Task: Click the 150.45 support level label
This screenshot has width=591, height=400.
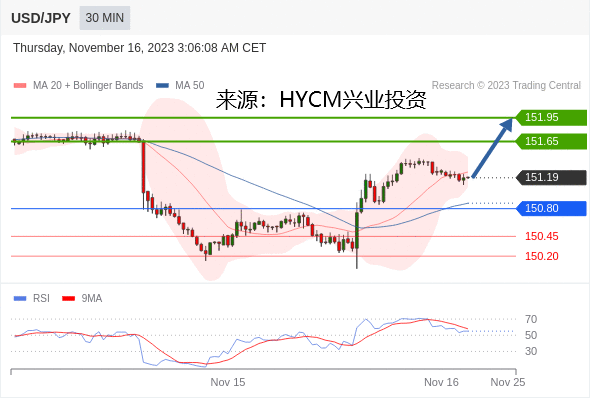Action: (x=542, y=236)
